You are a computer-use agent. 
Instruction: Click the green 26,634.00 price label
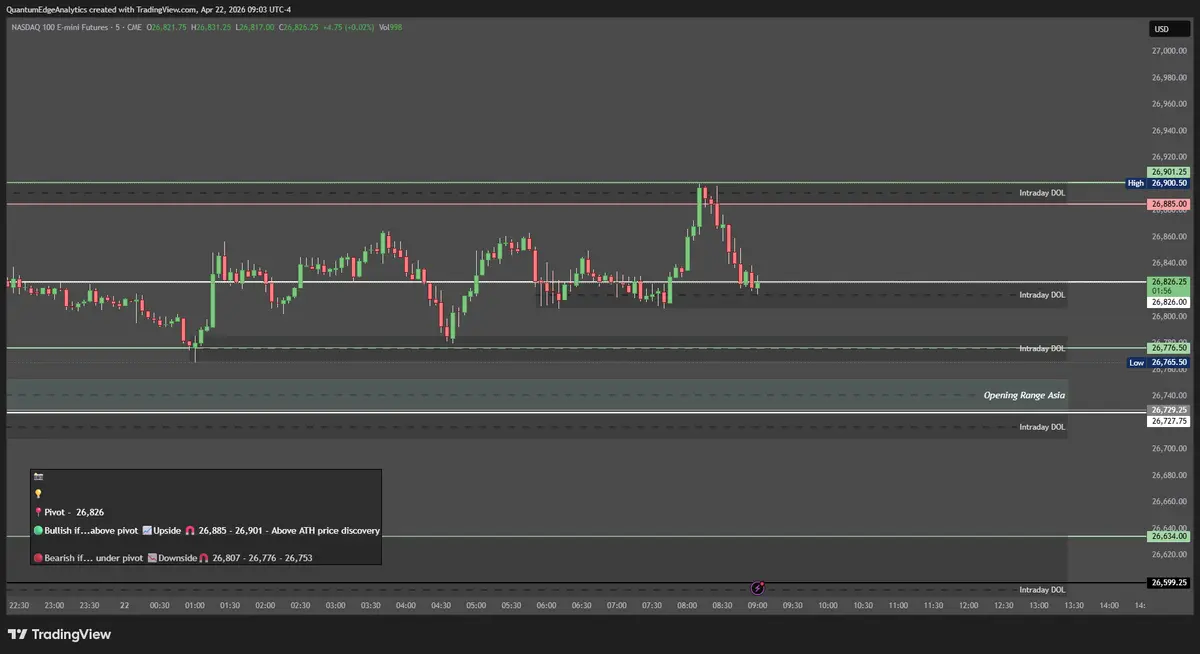point(1169,536)
